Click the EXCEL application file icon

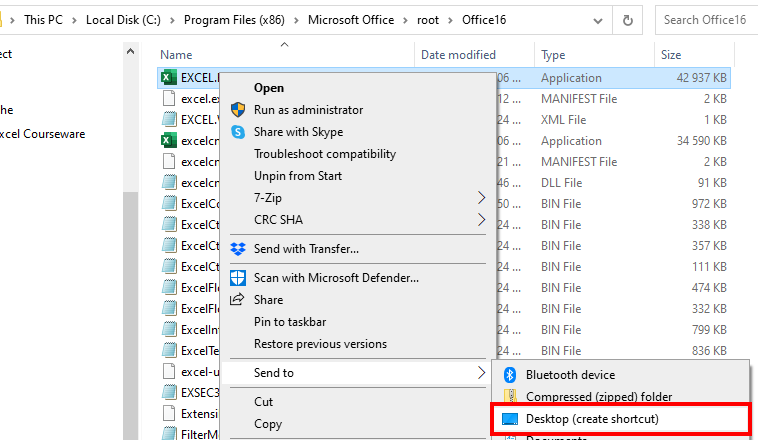pyautogui.click(x=169, y=77)
